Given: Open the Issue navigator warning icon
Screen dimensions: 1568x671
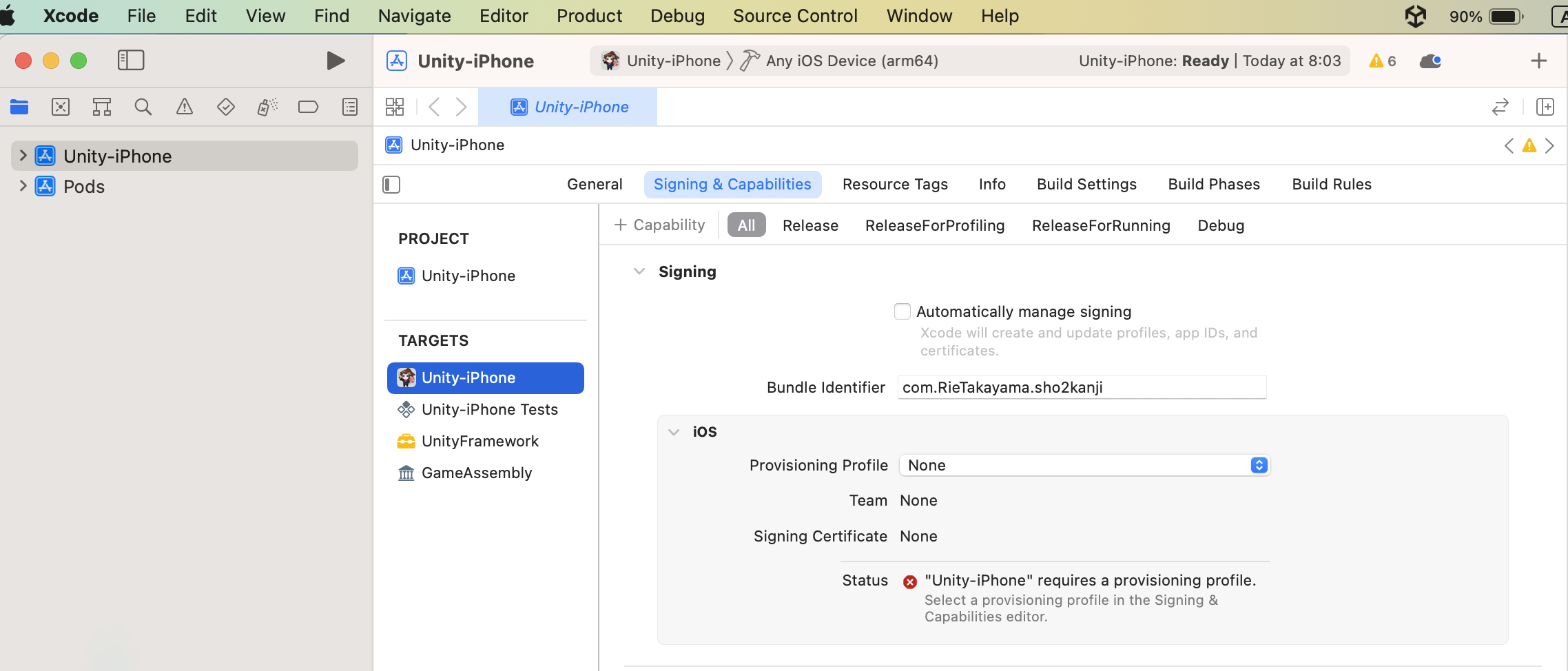Looking at the screenshot, I should pos(184,107).
